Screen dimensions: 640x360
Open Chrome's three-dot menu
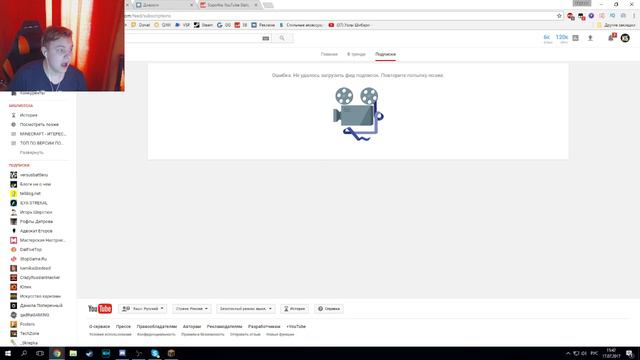pyautogui.click(x=634, y=16)
